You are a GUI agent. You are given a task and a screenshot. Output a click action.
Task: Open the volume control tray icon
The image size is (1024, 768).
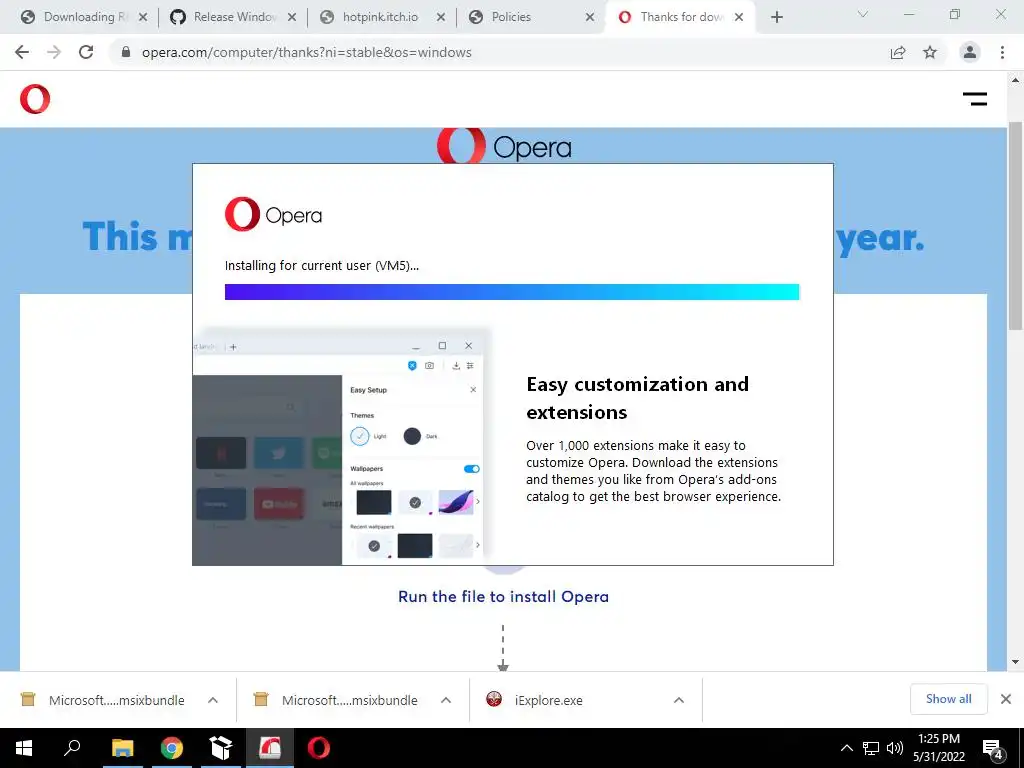click(x=895, y=748)
